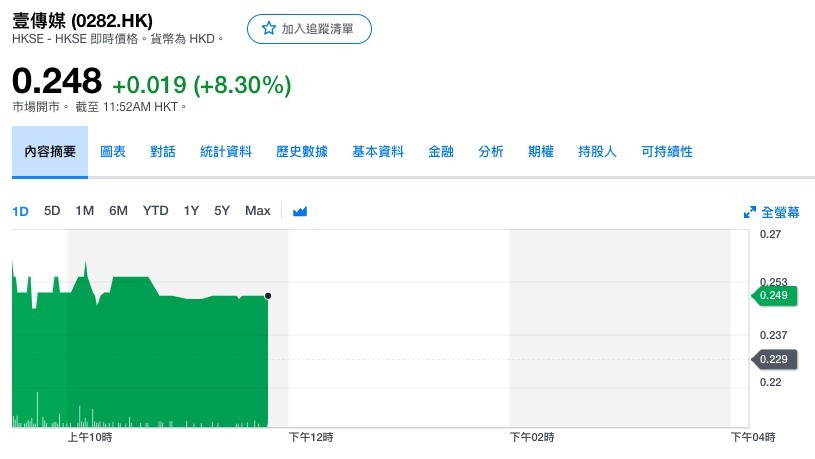Click the stock title 壹傳媒 (0282.HK)
Image resolution: width=815 pixels, height=459 pixels.
[82, 21]
